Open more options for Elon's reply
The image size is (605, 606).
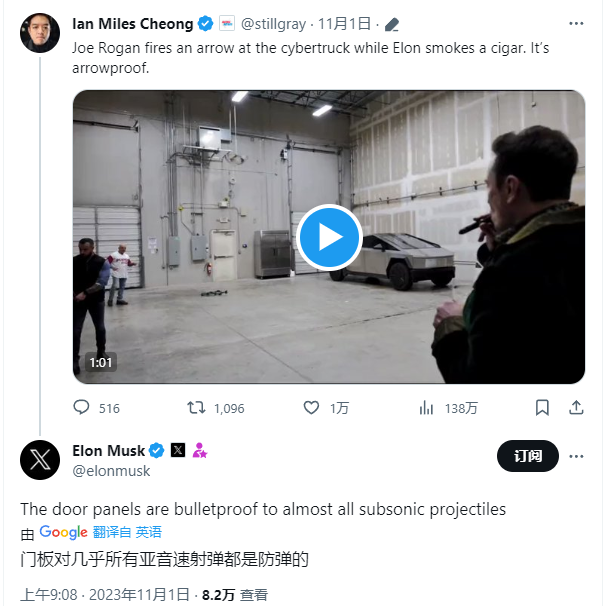click(x=575, y=456)
